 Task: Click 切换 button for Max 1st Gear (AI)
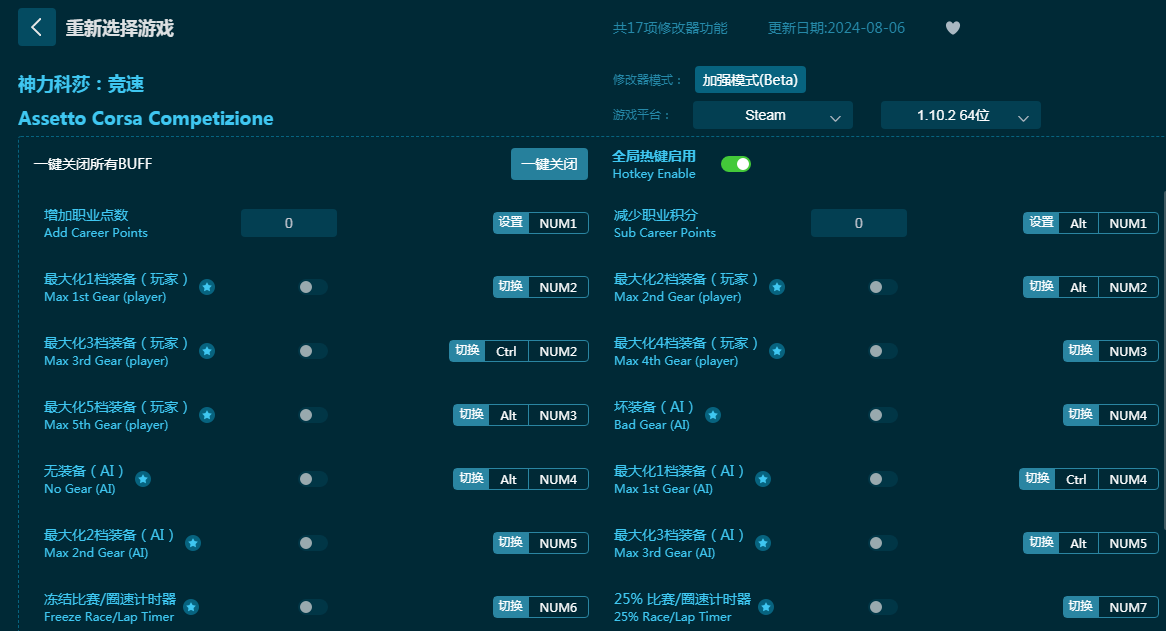point(1037,479)
